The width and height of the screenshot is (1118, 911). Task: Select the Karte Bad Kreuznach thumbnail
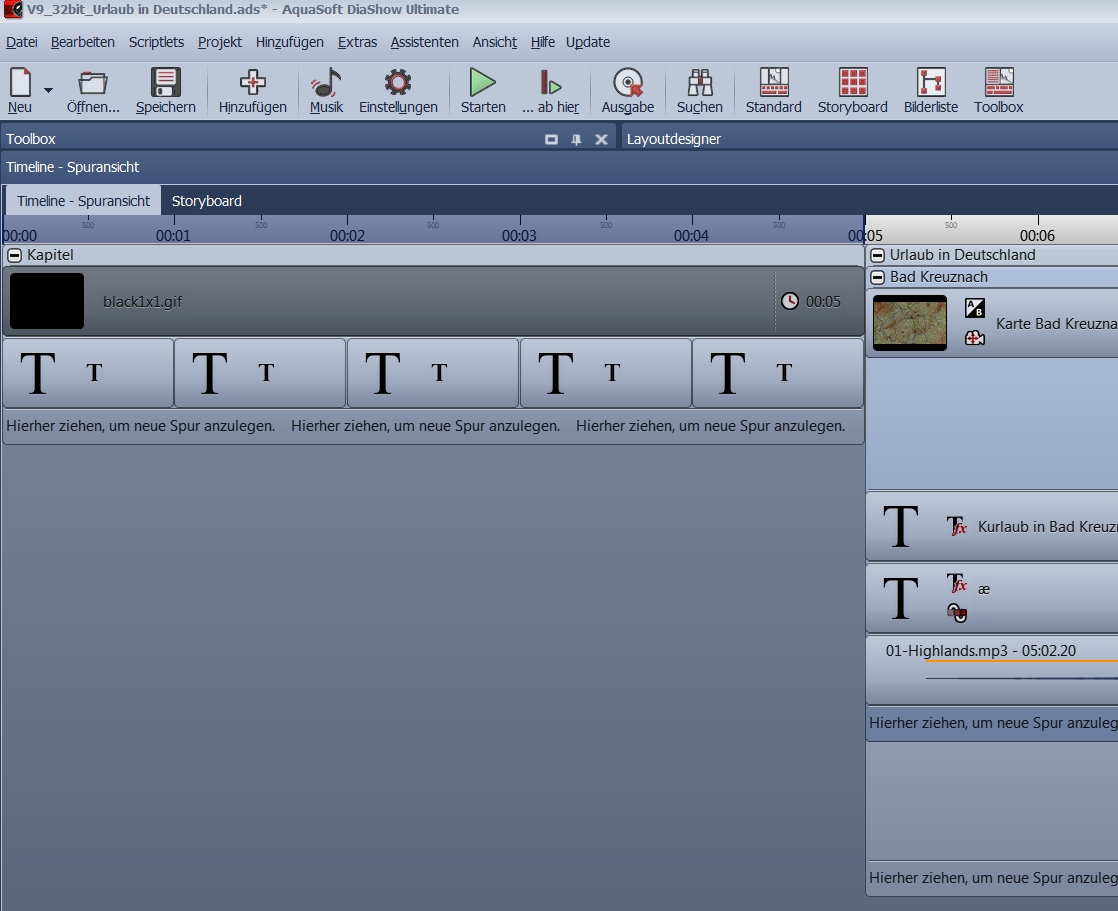click(x=909, y=323)
